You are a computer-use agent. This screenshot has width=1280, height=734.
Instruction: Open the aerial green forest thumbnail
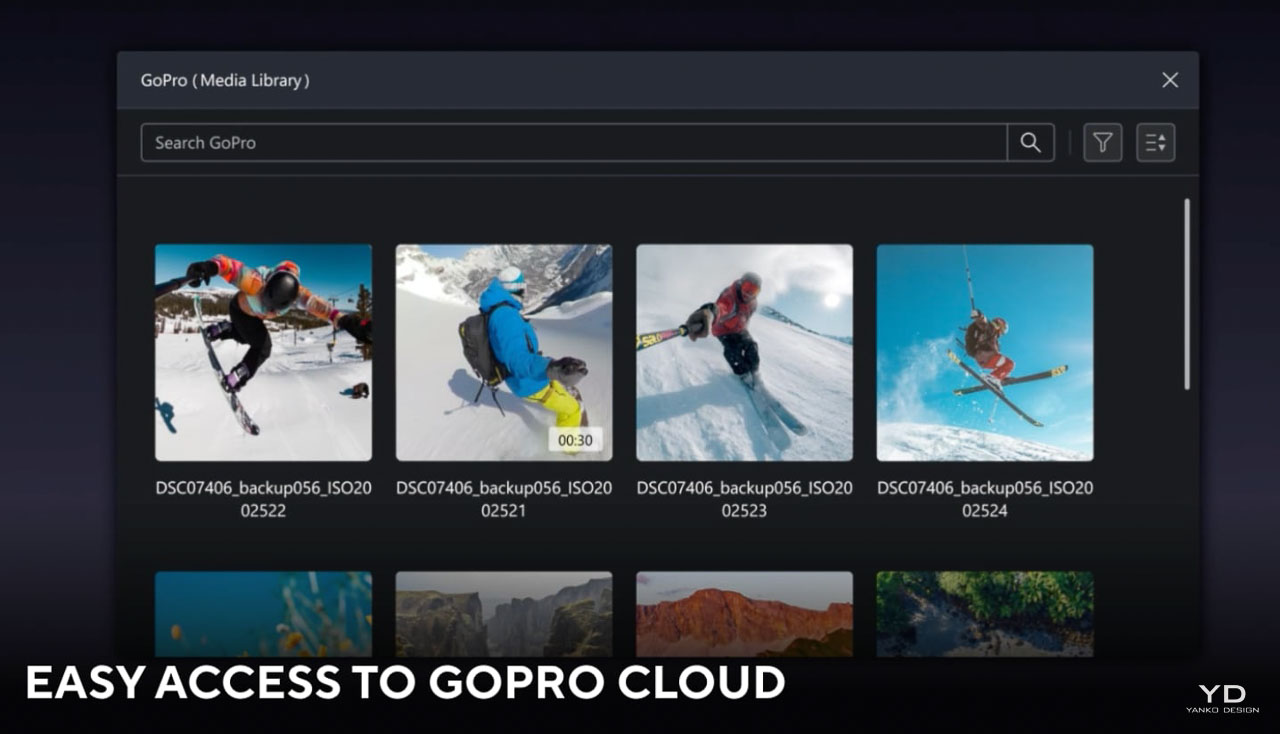(984, 614)
